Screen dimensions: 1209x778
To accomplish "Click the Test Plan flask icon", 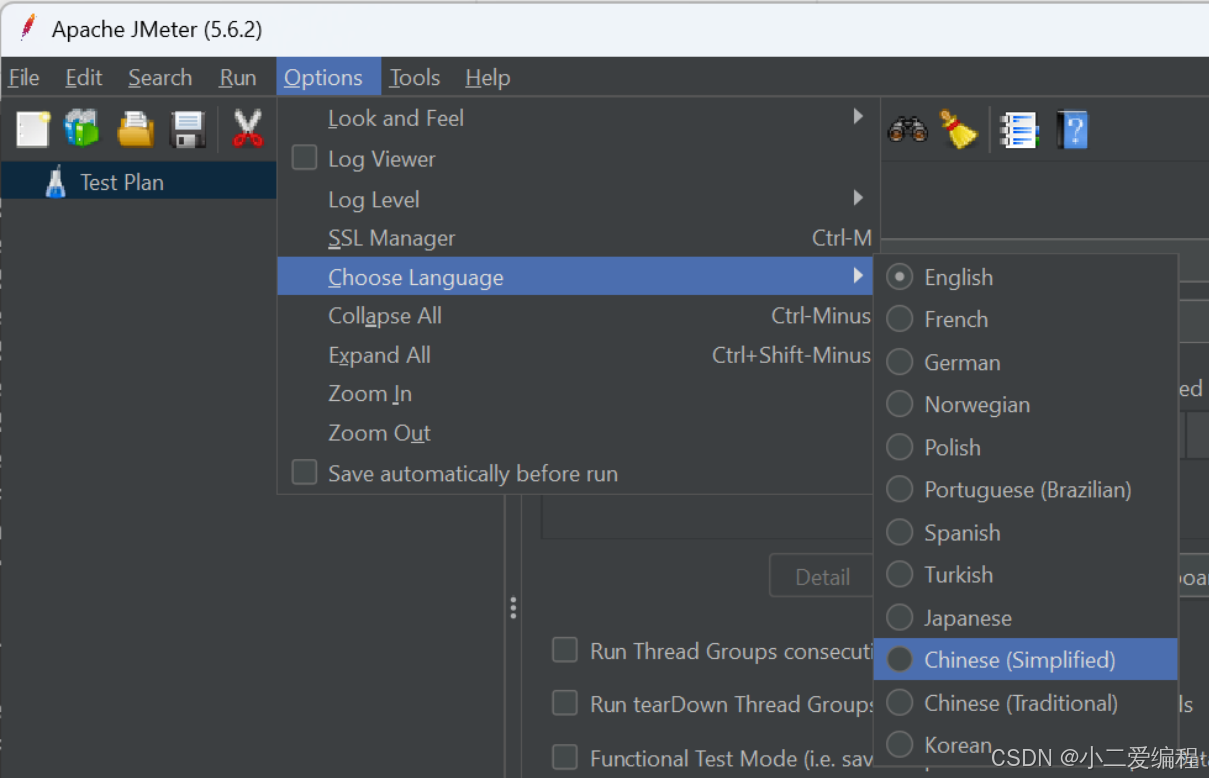I will [56, 182].
